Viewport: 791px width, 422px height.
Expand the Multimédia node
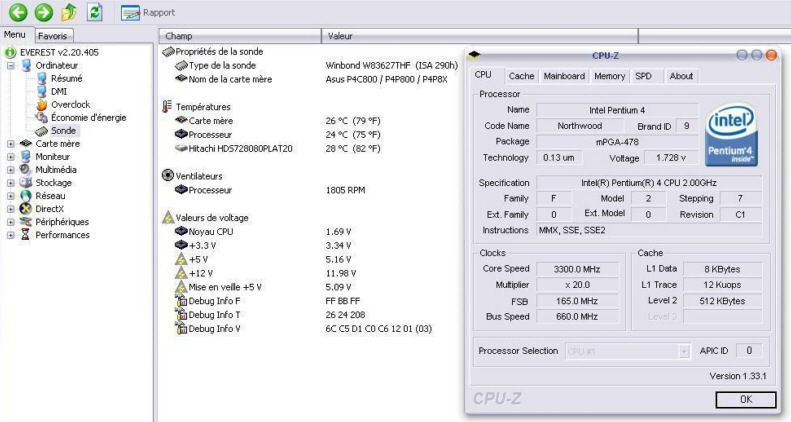[x=11, y=170]
